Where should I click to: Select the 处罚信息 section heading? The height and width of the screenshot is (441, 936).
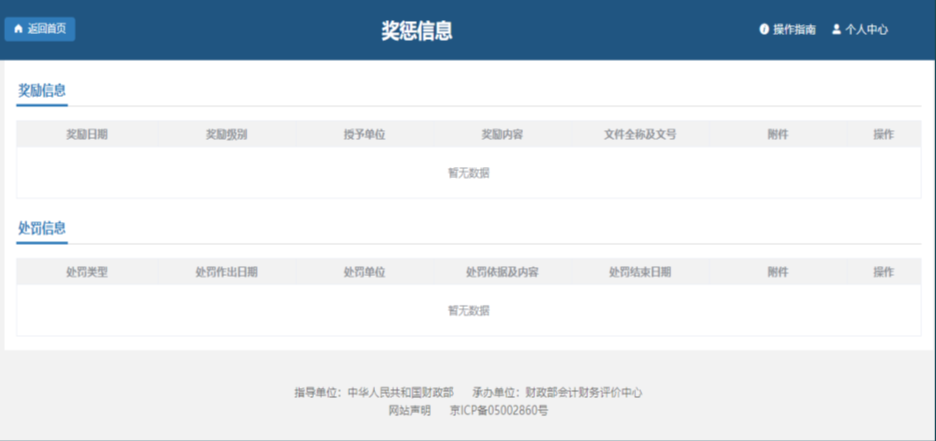coord(42,229)
